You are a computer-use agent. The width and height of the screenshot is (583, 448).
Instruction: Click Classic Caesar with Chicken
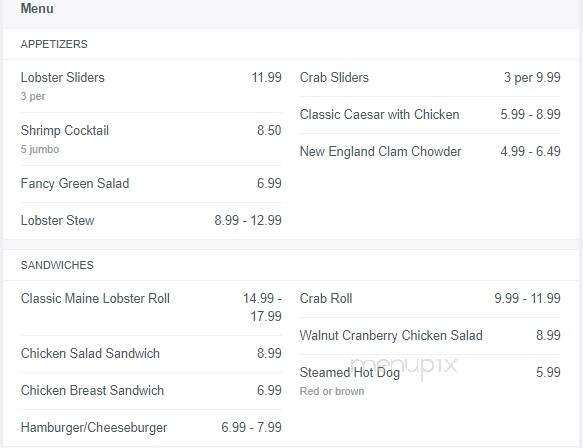tap(379, 114)
